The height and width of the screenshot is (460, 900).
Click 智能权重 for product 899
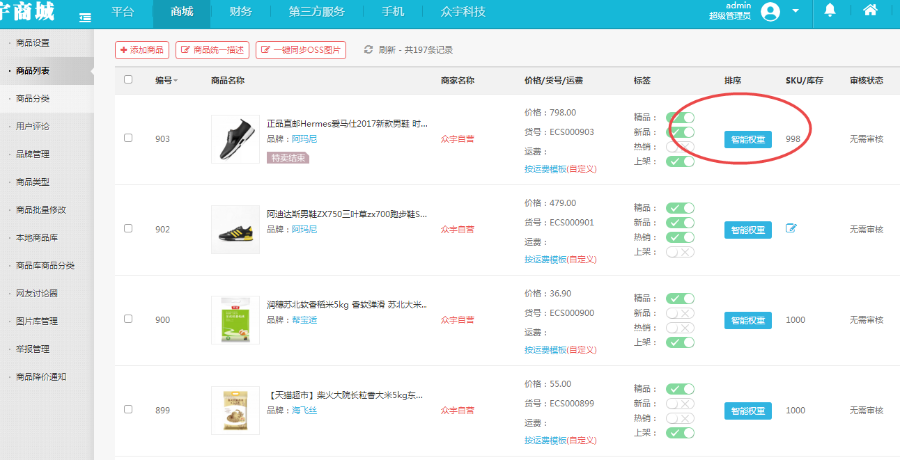pyautogui.click(x=748, y=411)
